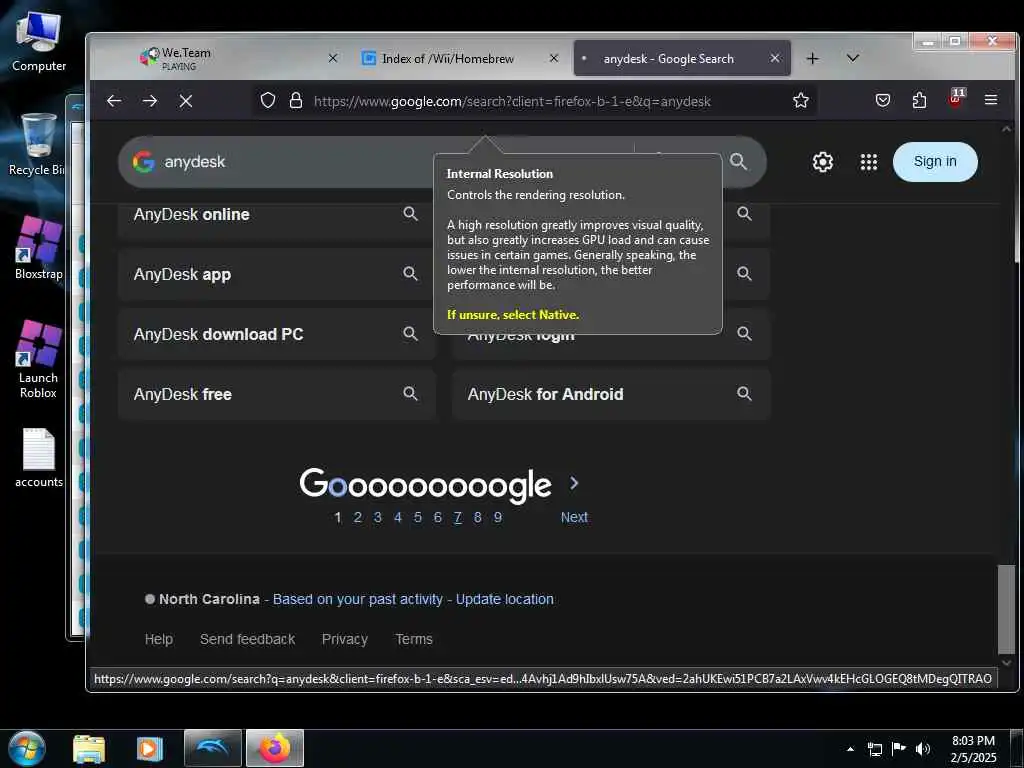Click Based on your past activity link
Image resolution: width=1024 pixels, height=768 pixels.
[358, 599]
